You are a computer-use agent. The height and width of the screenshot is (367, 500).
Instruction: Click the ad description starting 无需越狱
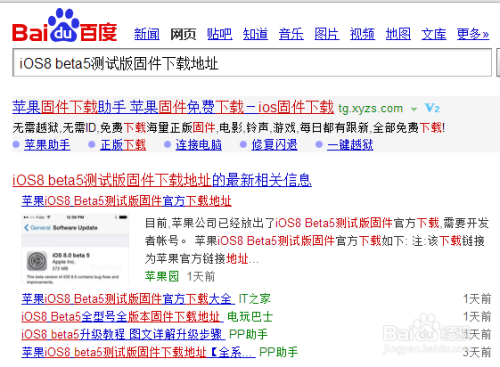click(x=229, y=127)
